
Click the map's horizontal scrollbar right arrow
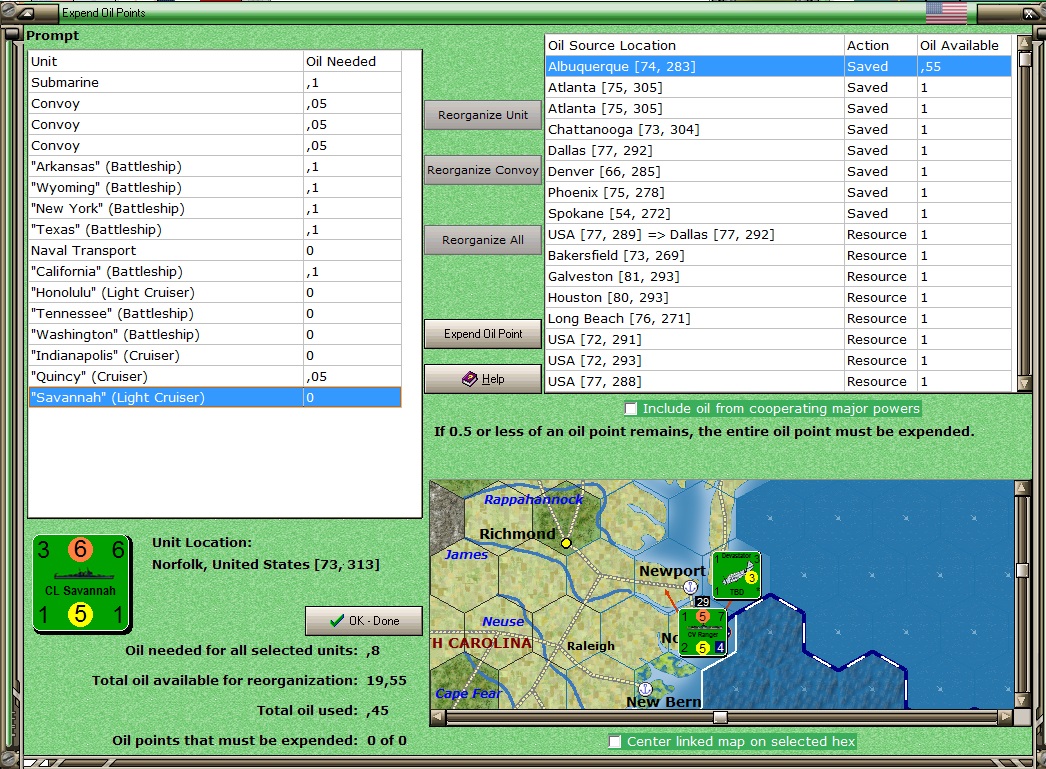pyautogui.click(x=1005, y=717)
